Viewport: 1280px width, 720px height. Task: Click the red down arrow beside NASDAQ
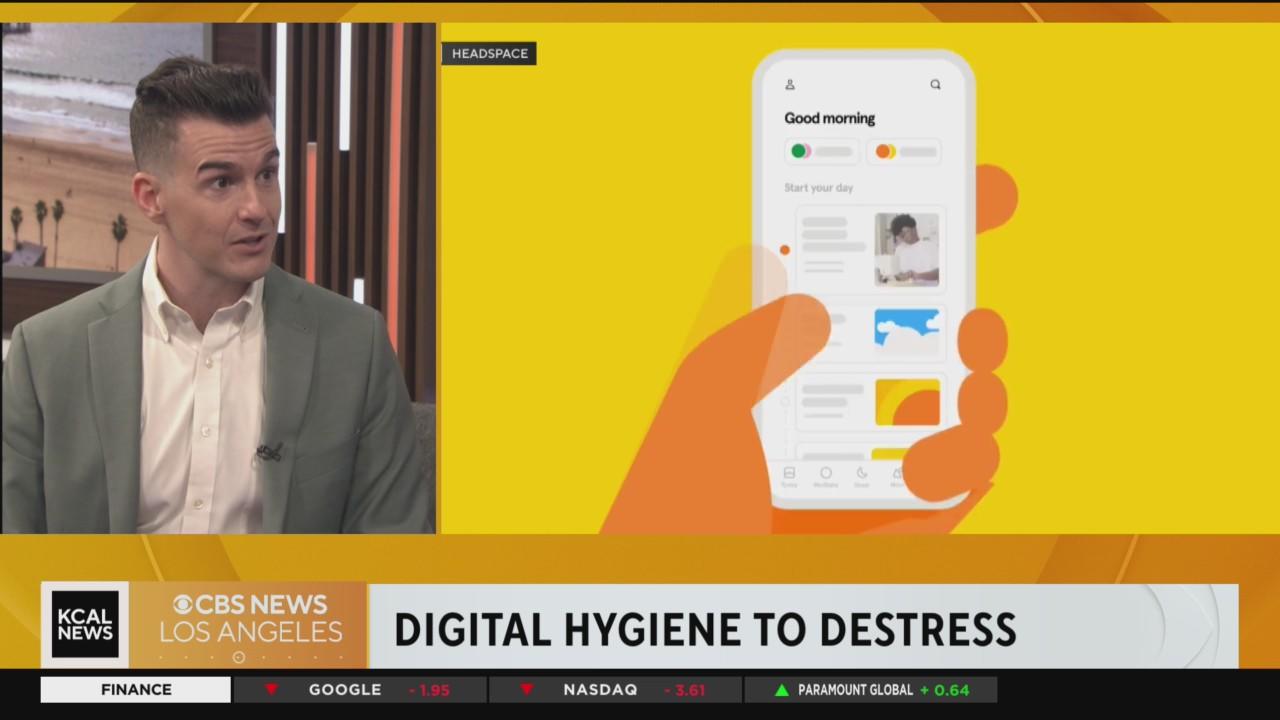click(525, 690)
